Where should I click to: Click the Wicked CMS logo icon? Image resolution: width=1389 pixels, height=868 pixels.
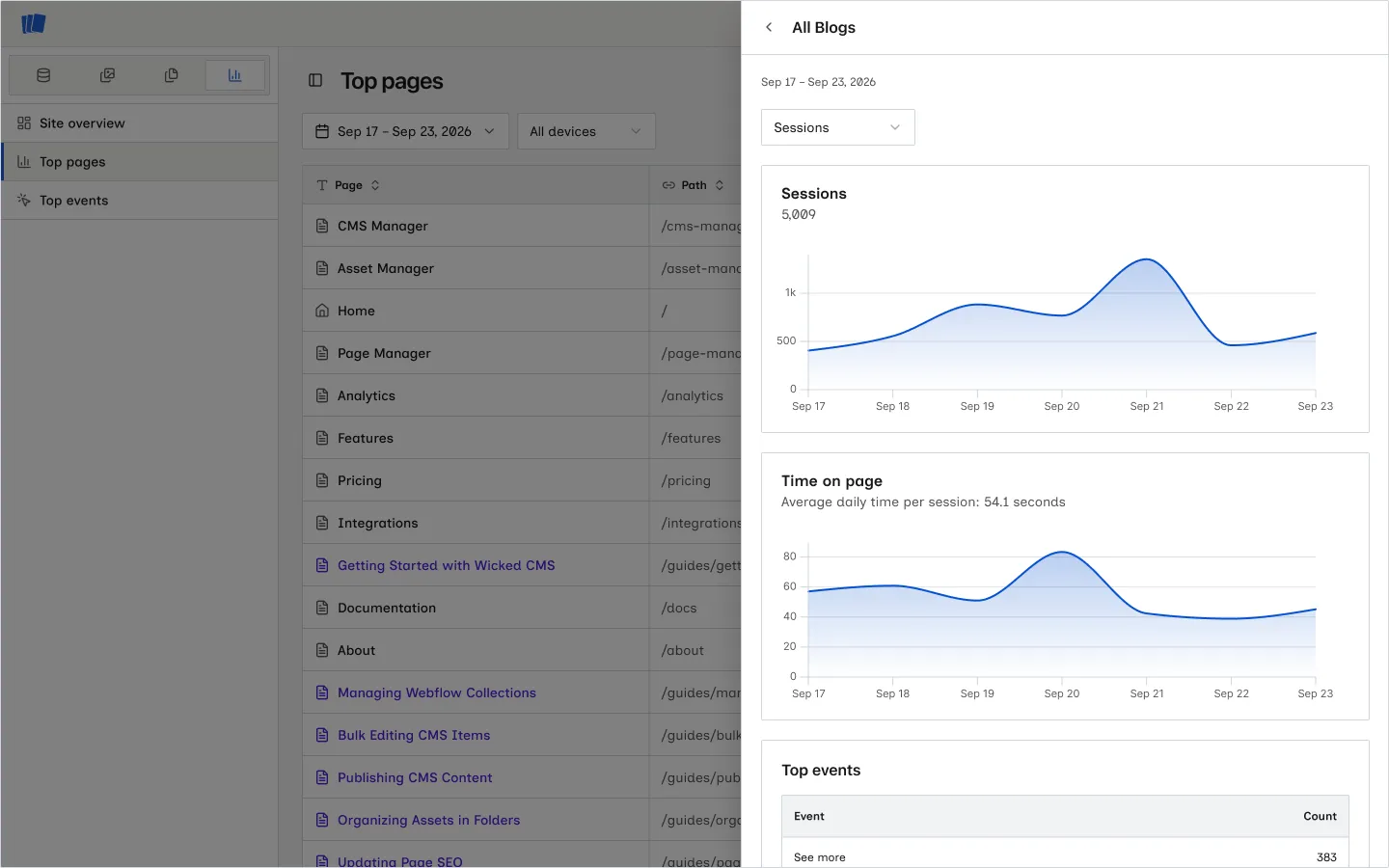[x=34, y=23]
